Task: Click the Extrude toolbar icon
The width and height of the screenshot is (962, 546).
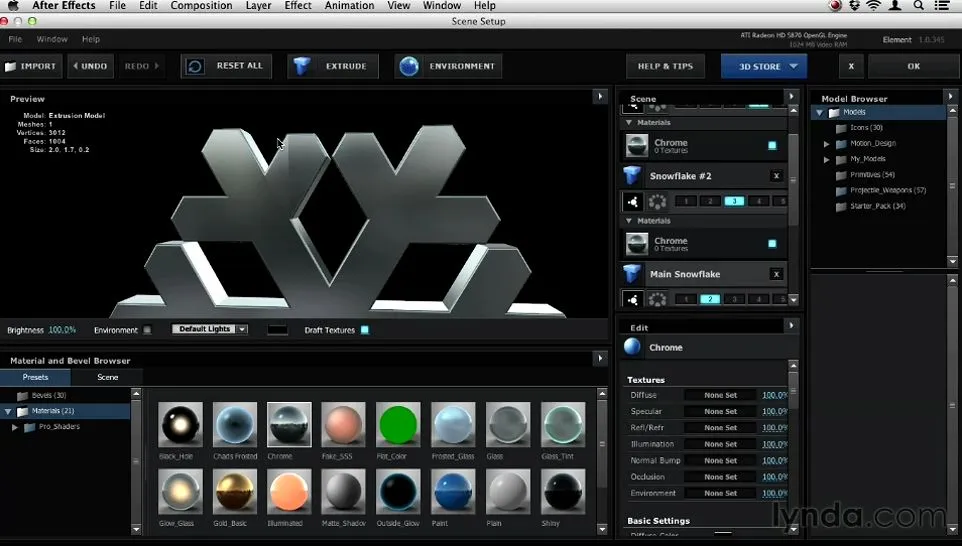Action: tap(301, 66)
